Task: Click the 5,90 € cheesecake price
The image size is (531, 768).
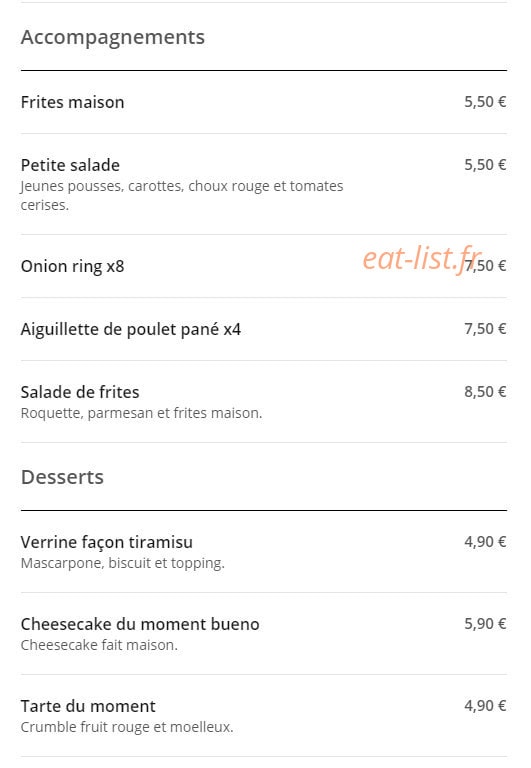Action: point(485,624)
